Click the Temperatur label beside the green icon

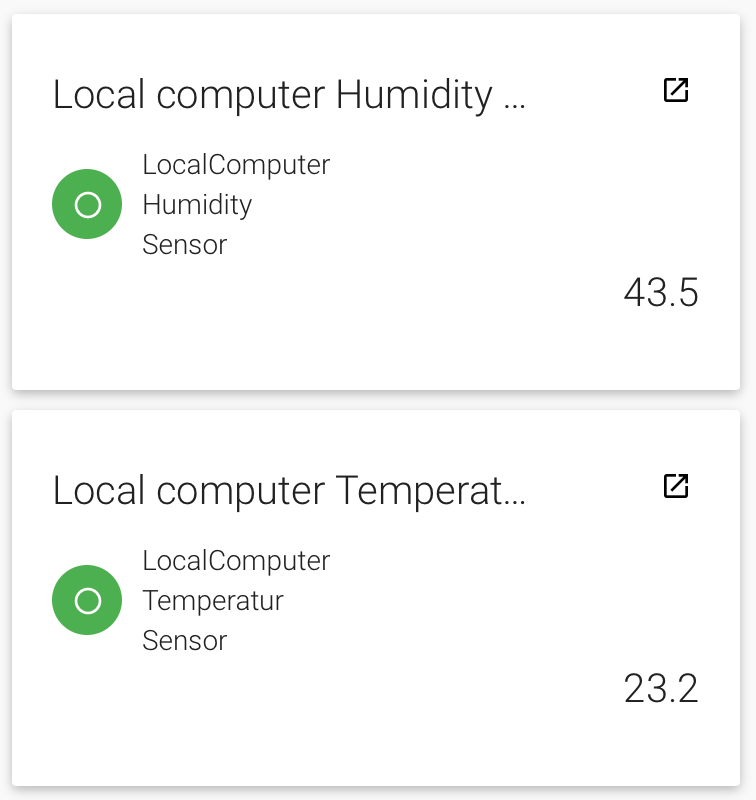click(213, 601)
